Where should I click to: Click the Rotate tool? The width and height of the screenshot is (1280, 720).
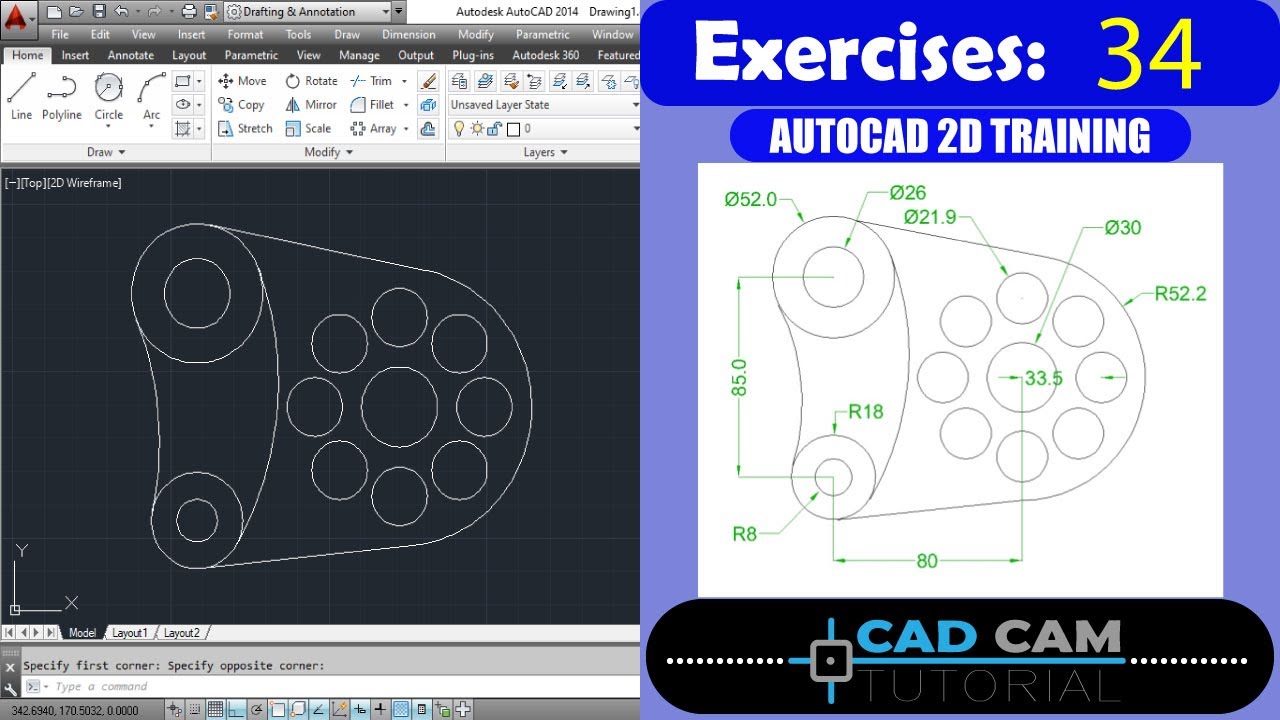coord(311,81)
